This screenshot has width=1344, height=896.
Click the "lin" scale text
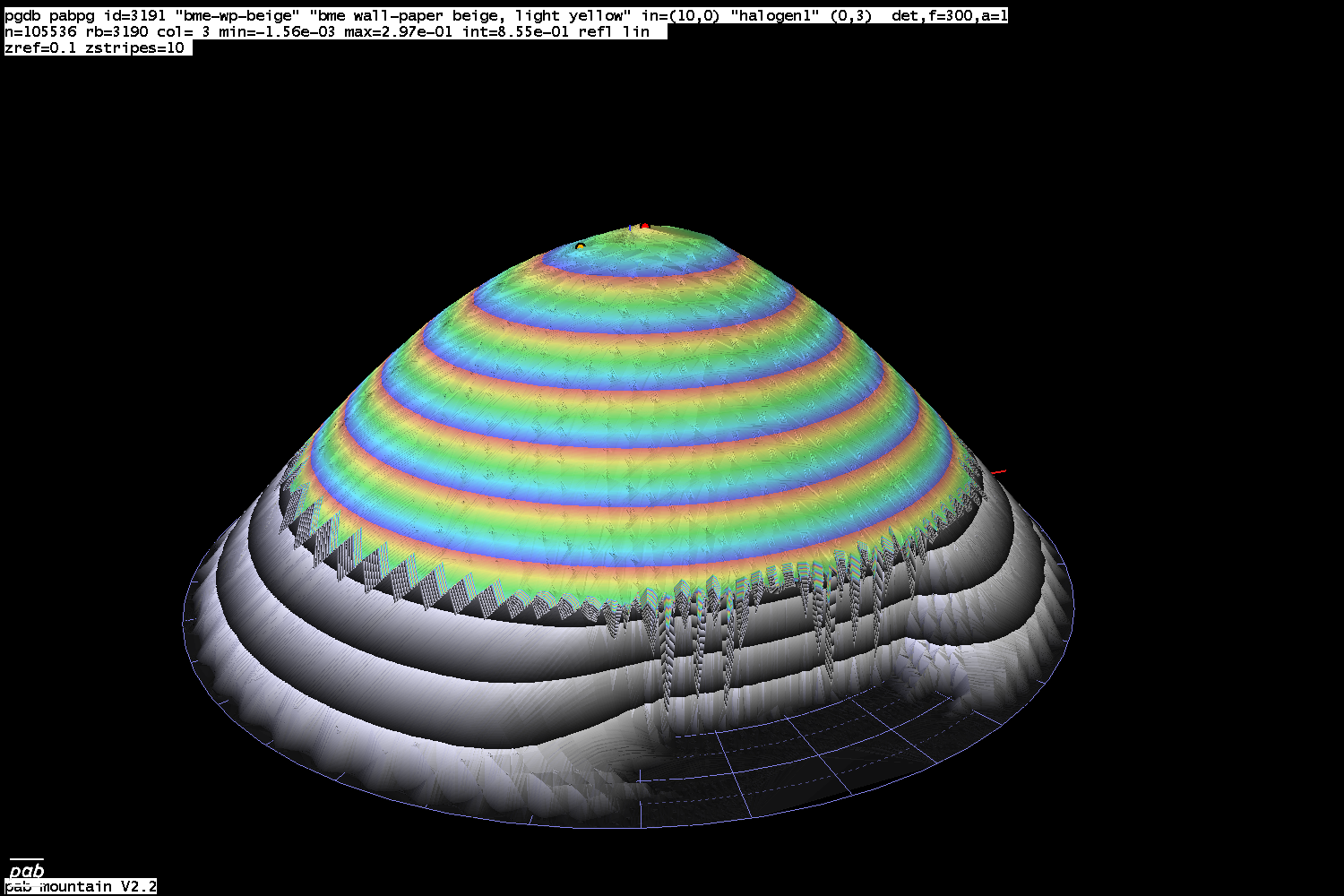[636, 31]
